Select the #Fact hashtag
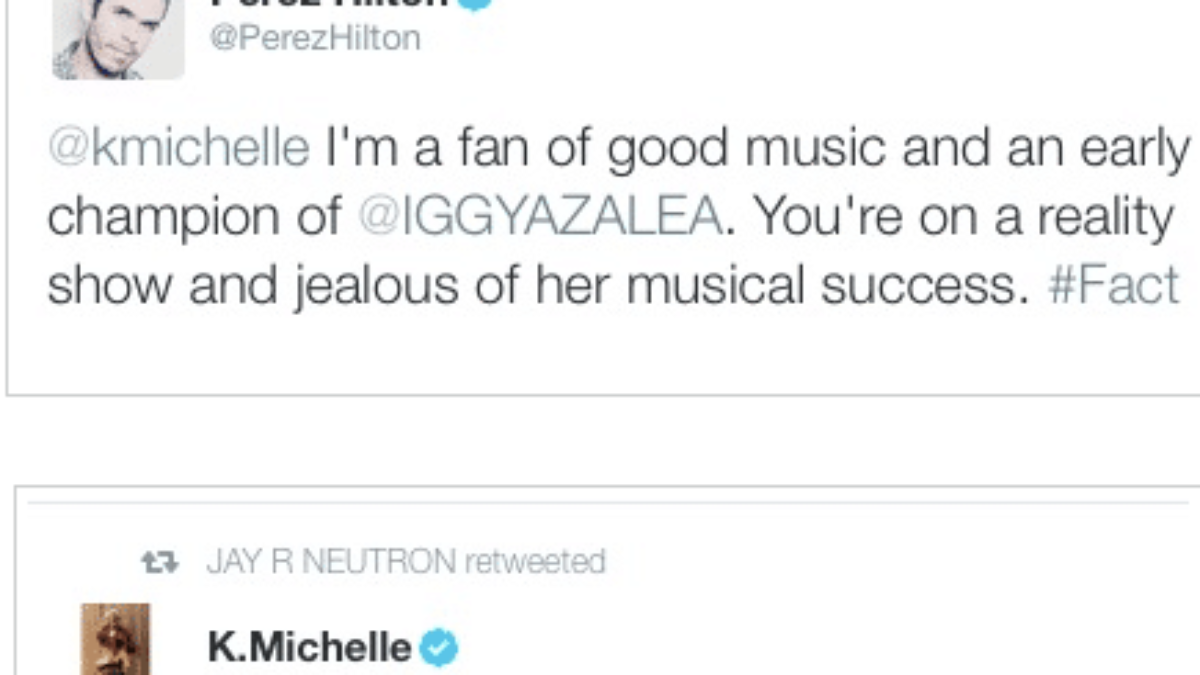 [x=1113, y=286]
